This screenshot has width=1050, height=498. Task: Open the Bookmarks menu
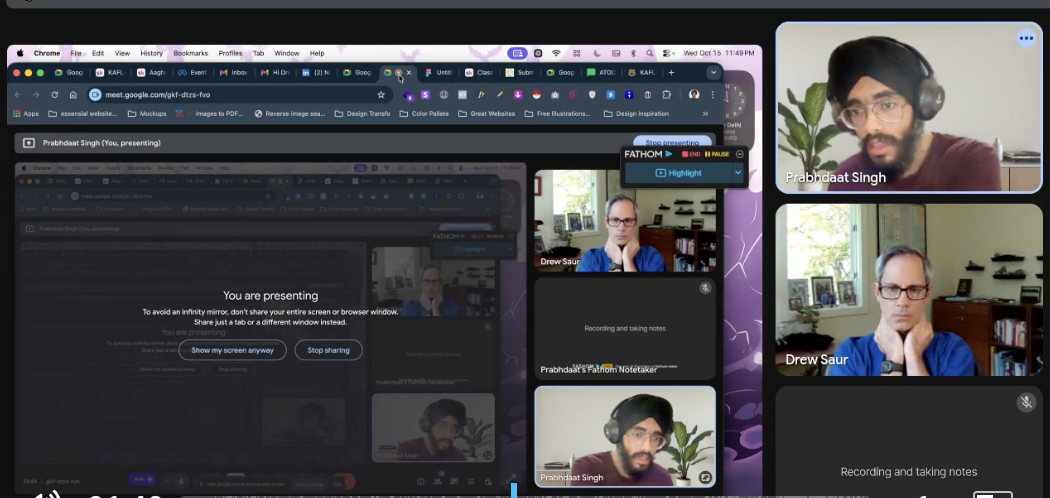[190, 54]
